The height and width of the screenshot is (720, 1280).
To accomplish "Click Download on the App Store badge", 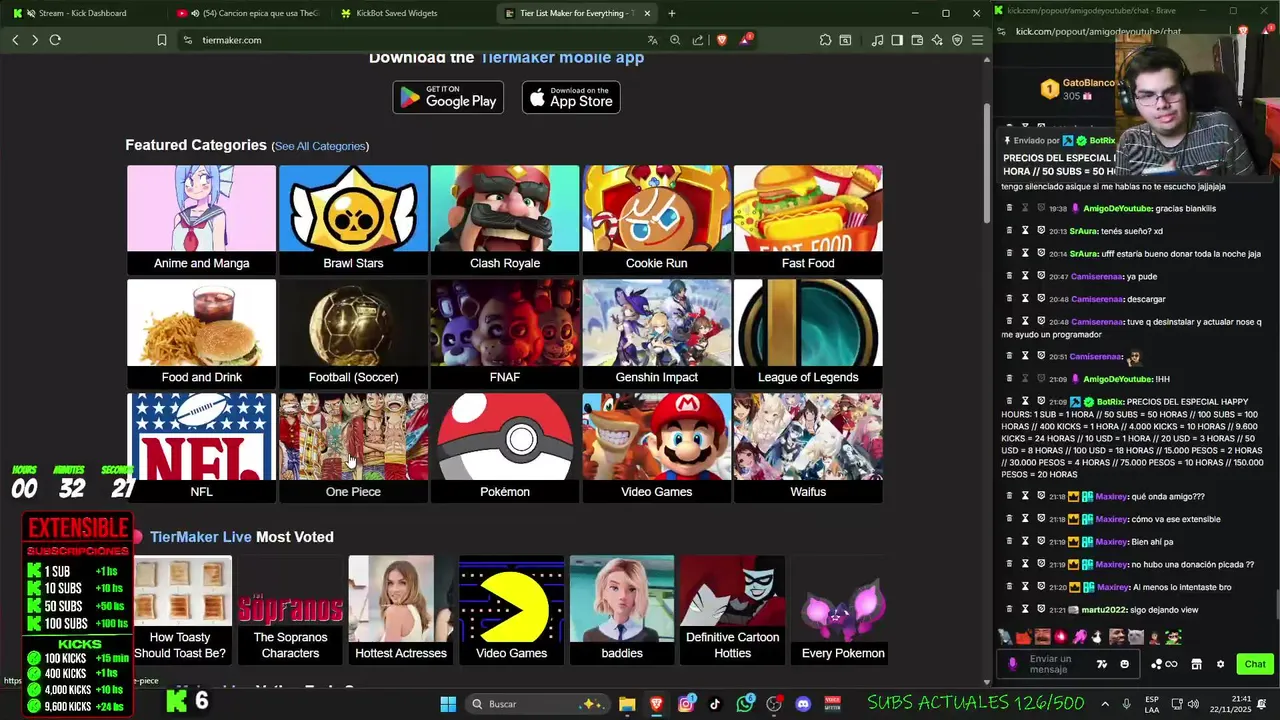I will coord(571,97).
